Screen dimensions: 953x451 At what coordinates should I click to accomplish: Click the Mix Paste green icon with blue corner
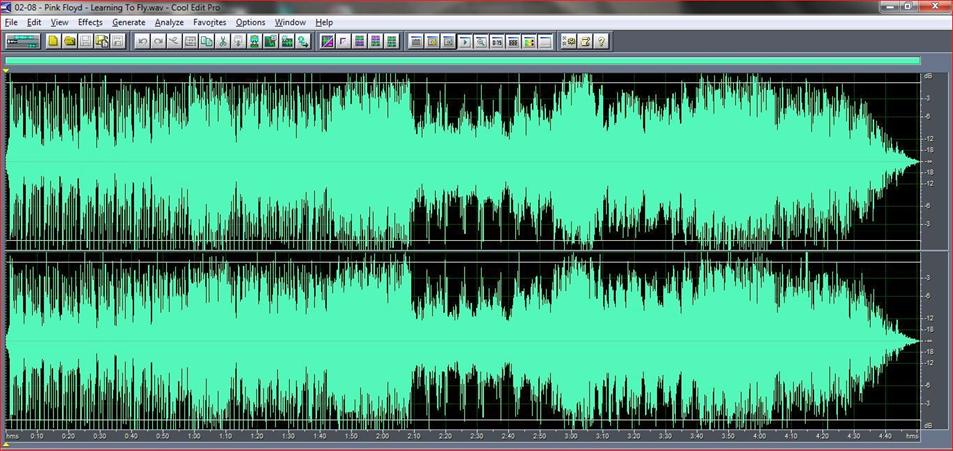click(270, 41)
